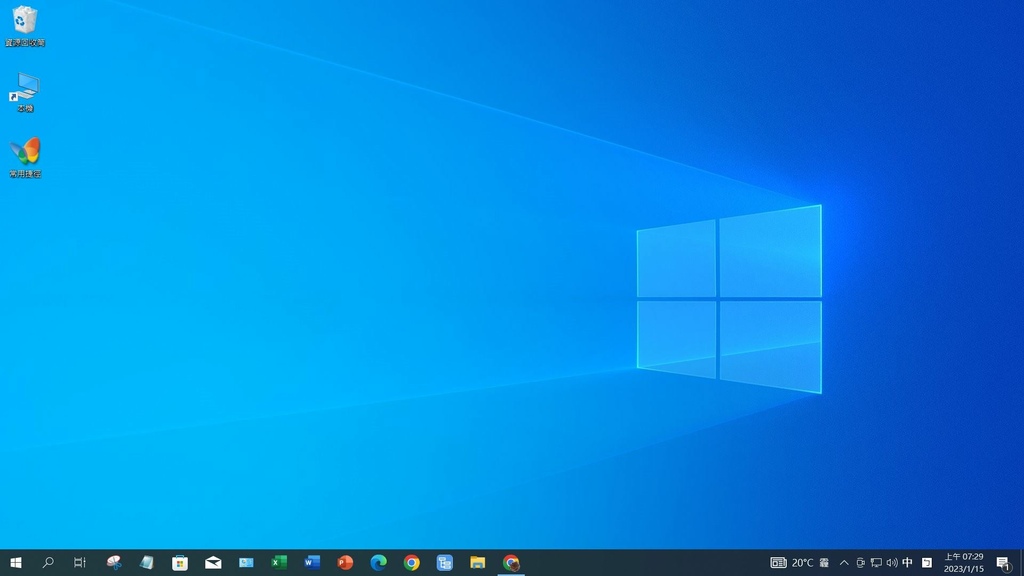Launch the Snipping Tool from taskbar
1024x576 pixels.
[x=114, y=562]
